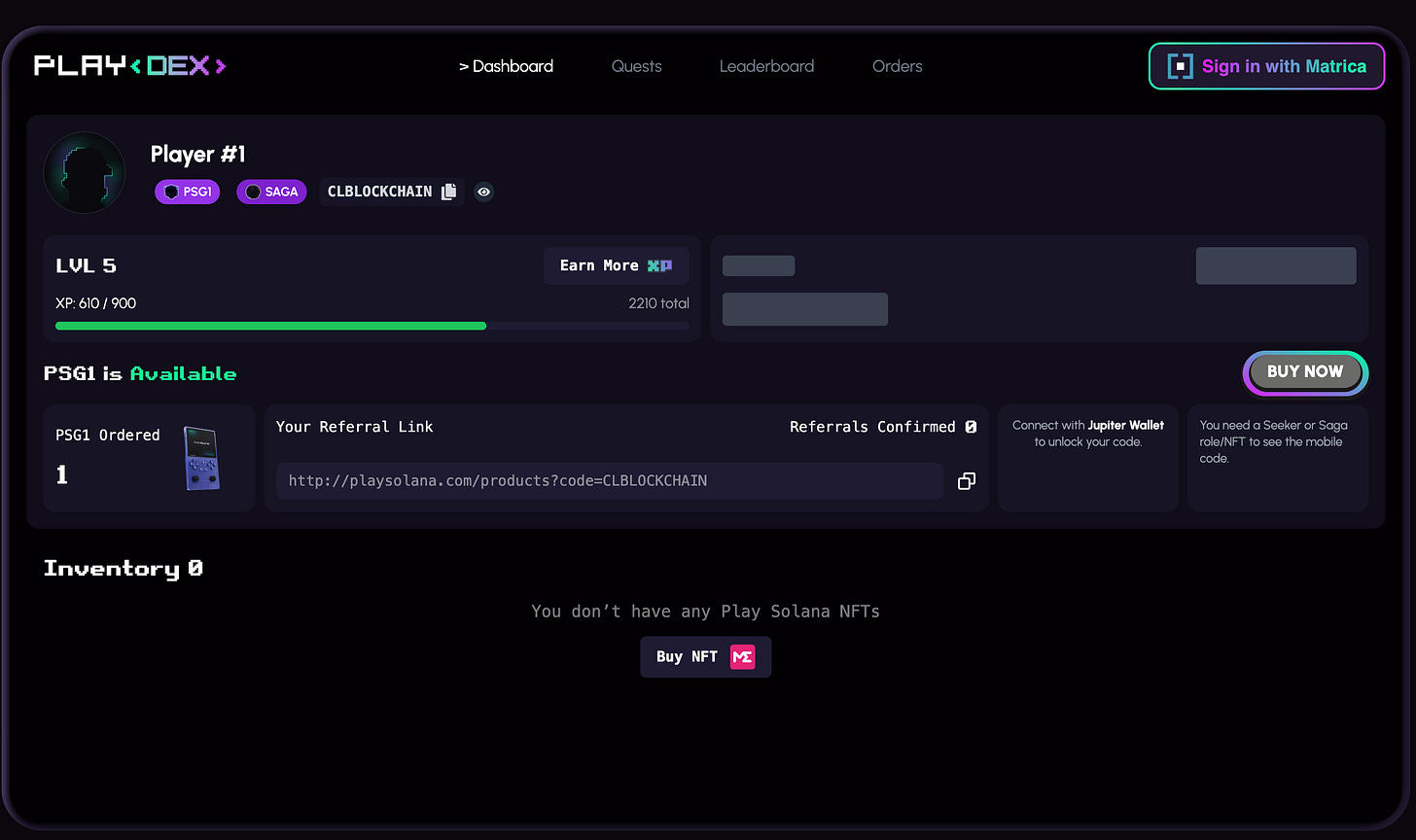Click the Buy NFT button
1416x840 pixels.
click(x=705, y=657)
